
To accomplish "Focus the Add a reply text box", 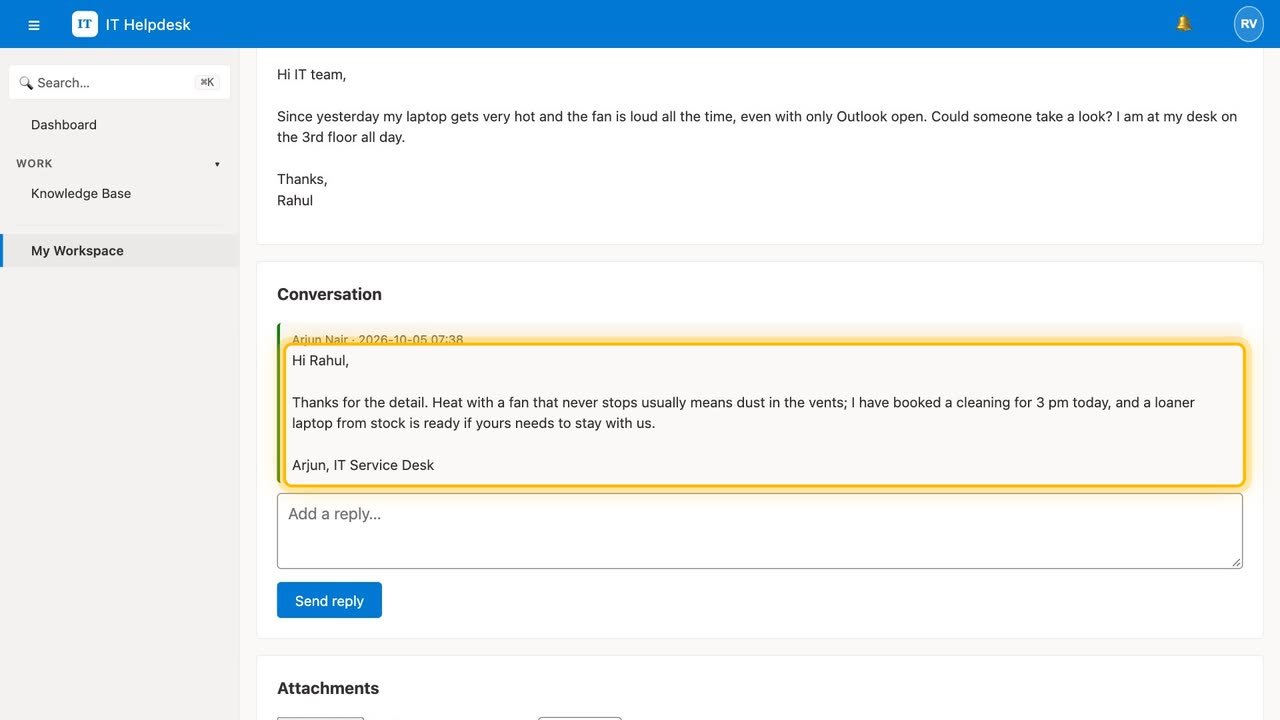I will (760, 531).
